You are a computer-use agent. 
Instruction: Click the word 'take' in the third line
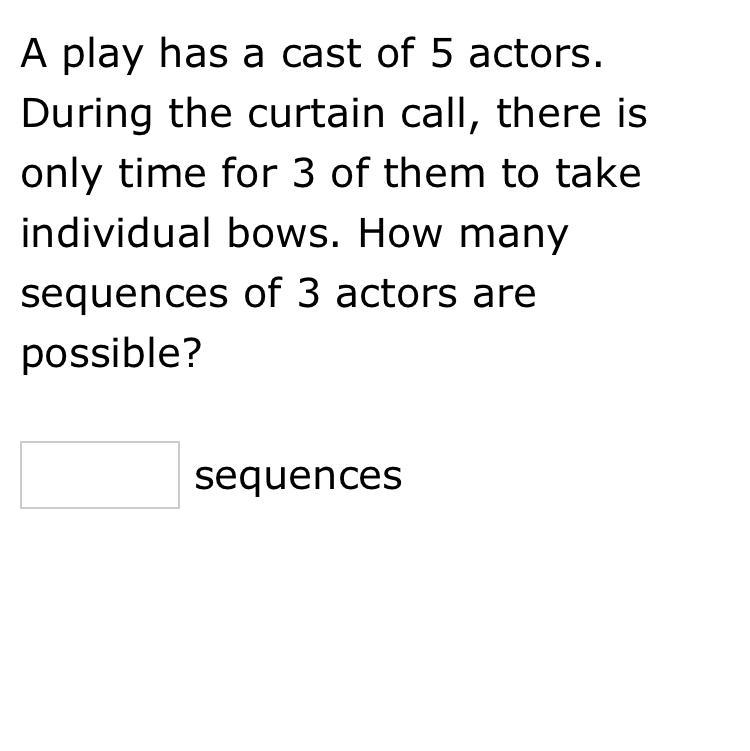(598, 173)
